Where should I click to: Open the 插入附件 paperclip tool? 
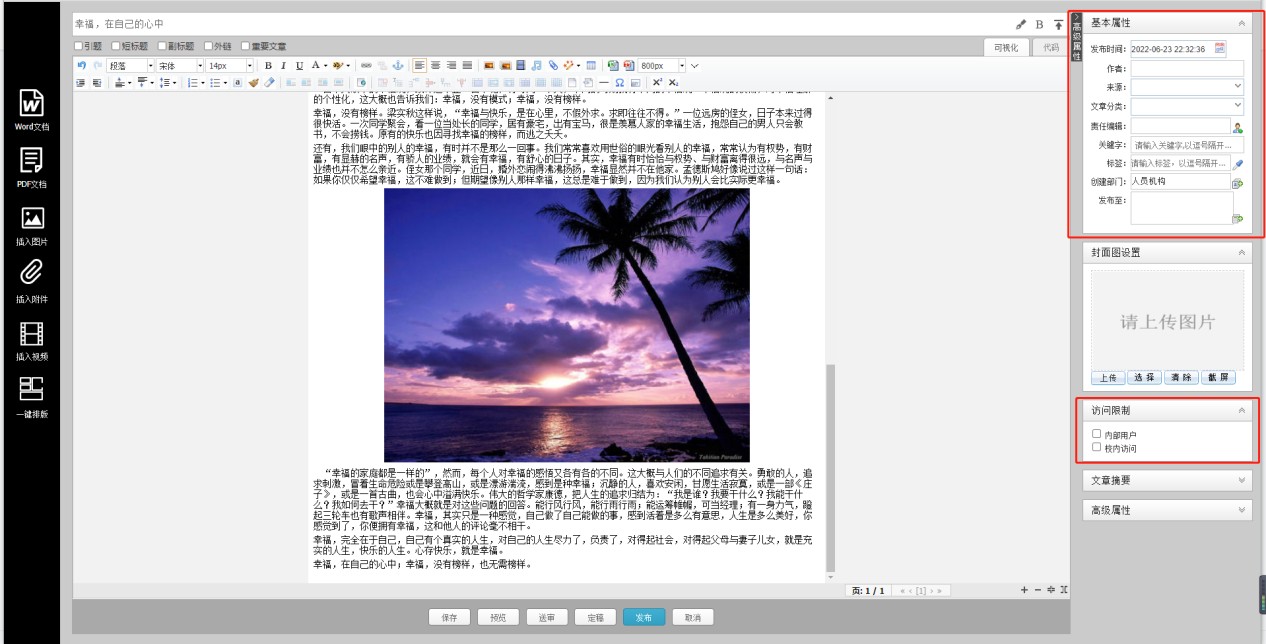click(x=30, y=283)
